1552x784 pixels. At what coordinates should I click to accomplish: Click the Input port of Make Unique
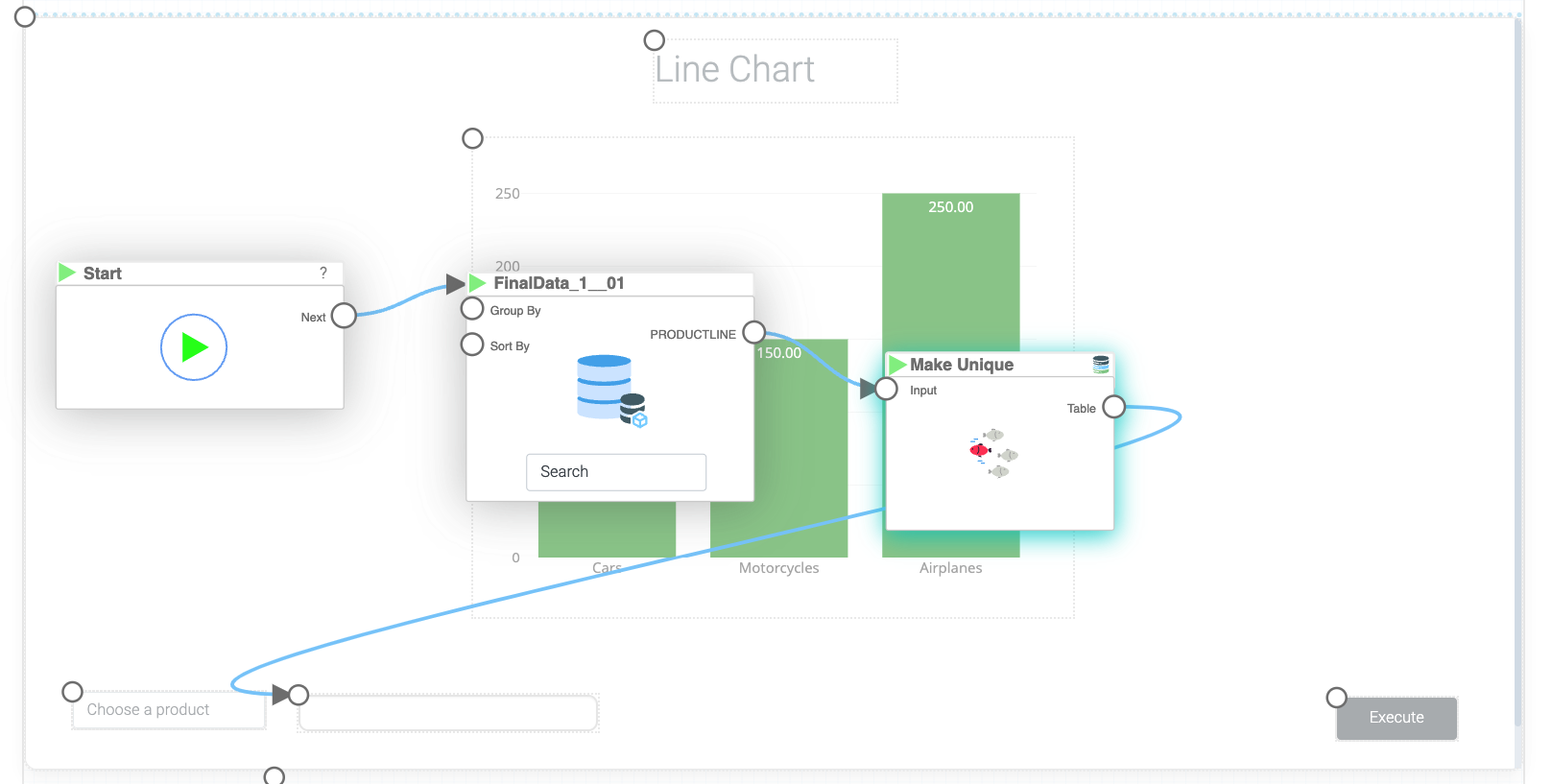tap(887, 389)
